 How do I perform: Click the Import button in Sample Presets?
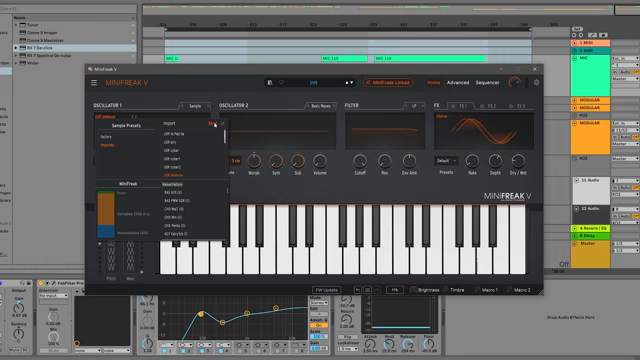[169, 123]
